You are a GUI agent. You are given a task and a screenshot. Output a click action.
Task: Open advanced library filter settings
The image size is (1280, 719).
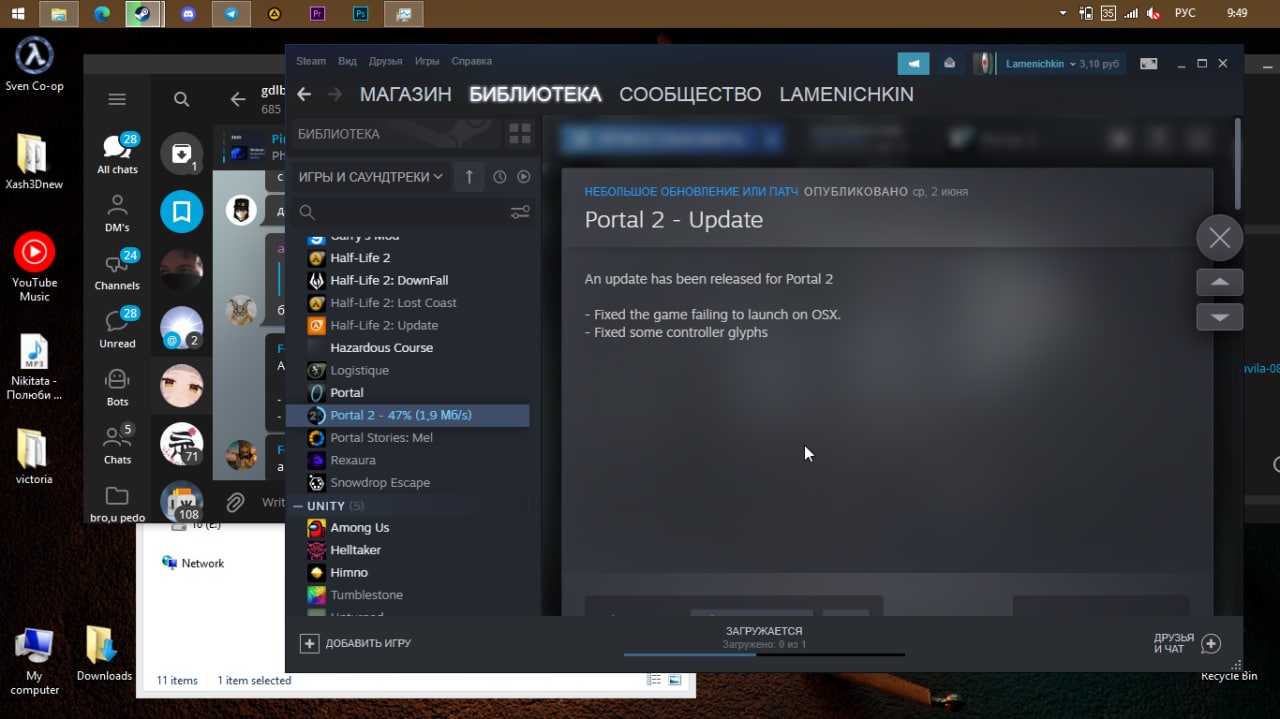[520, 212]
